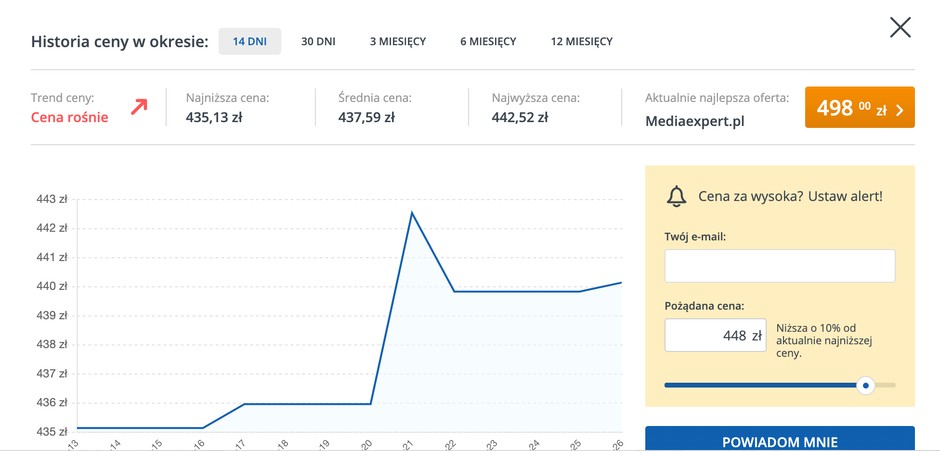Show price history for 3 MIESIĘCY

pyautogui.click(x=398, y=41)
